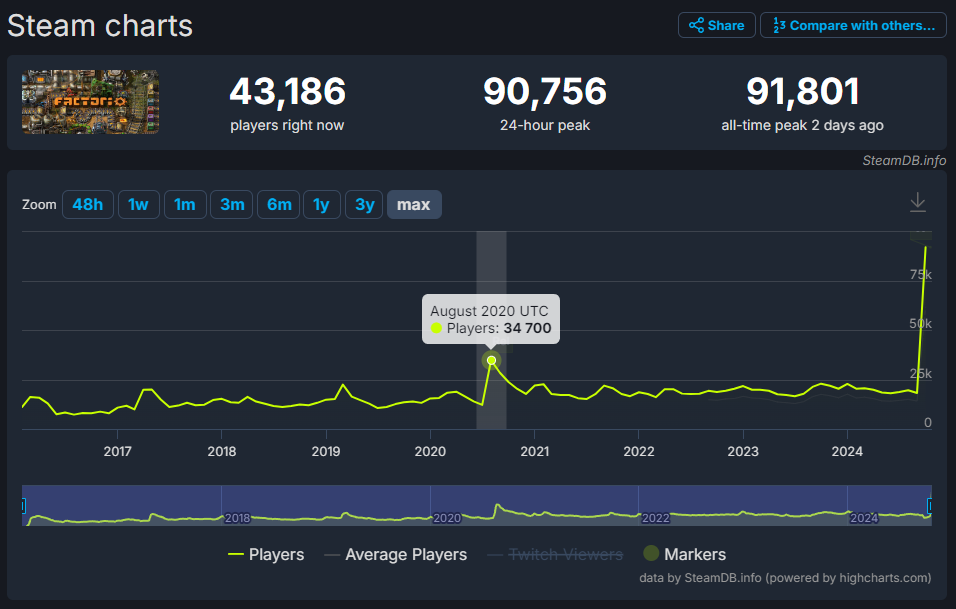956x609 pixels.
Task: Set chart zoom to 1m
Action: tap(185, 205)
